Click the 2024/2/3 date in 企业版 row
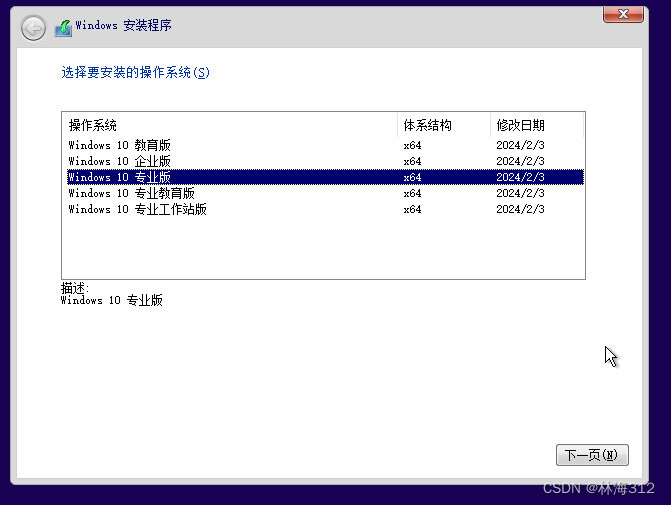The width and height of the screenshot is (671, 505). coord(520,161)
